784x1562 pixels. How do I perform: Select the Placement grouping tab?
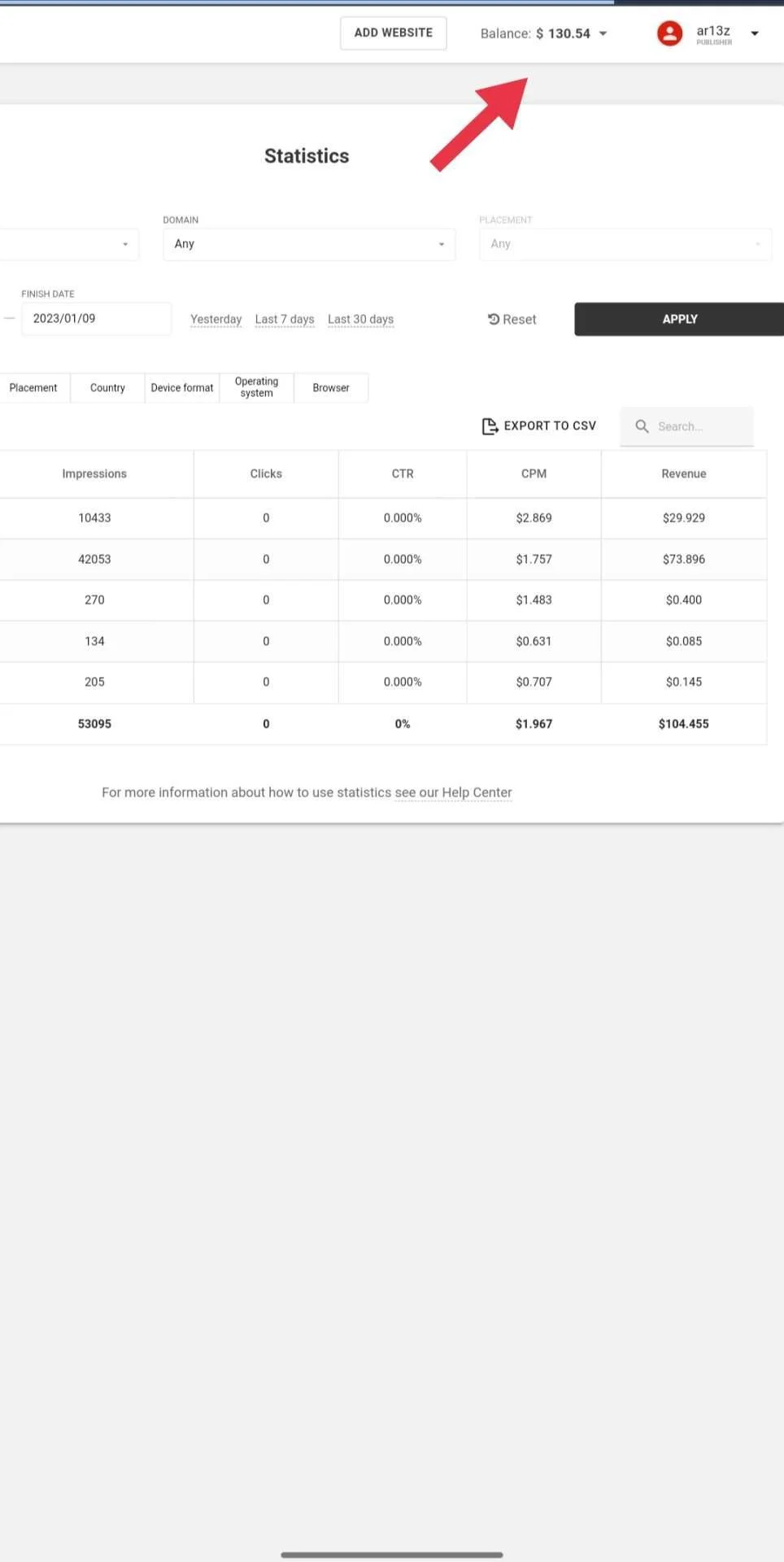click(33, 388)
